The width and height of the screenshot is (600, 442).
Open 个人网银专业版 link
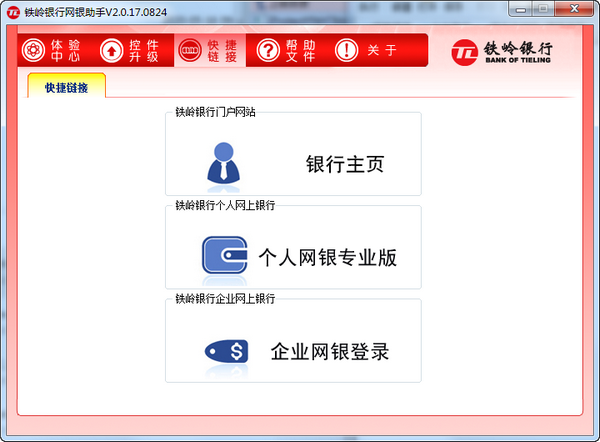(x=328, y=257)
